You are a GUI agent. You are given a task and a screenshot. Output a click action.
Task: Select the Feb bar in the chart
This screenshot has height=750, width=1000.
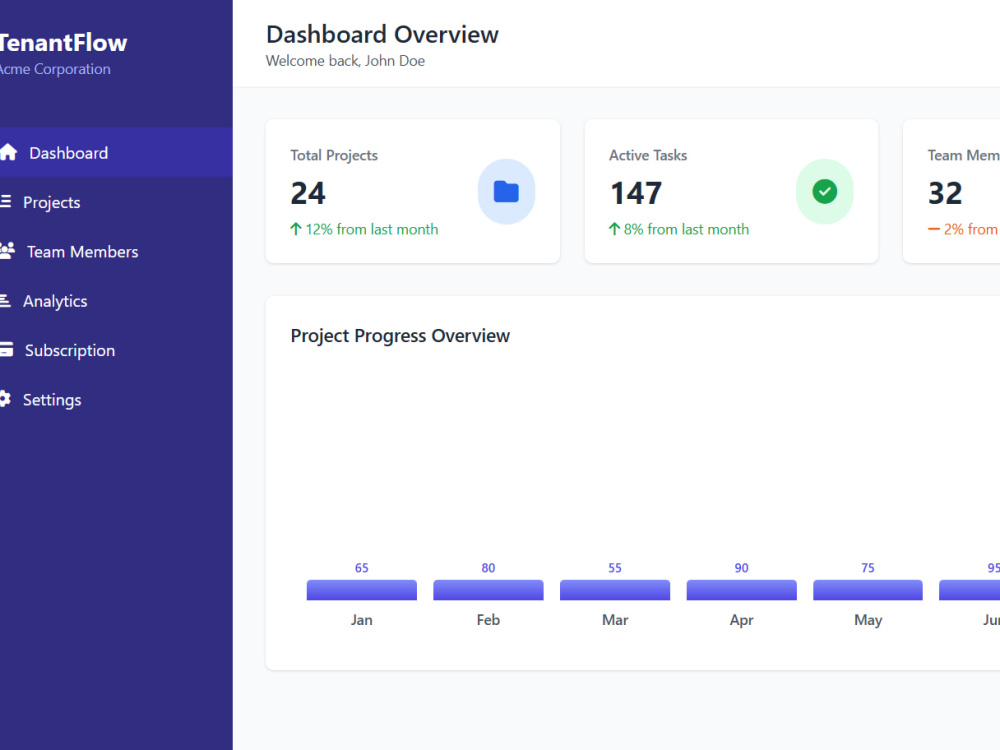pos(489,590)
